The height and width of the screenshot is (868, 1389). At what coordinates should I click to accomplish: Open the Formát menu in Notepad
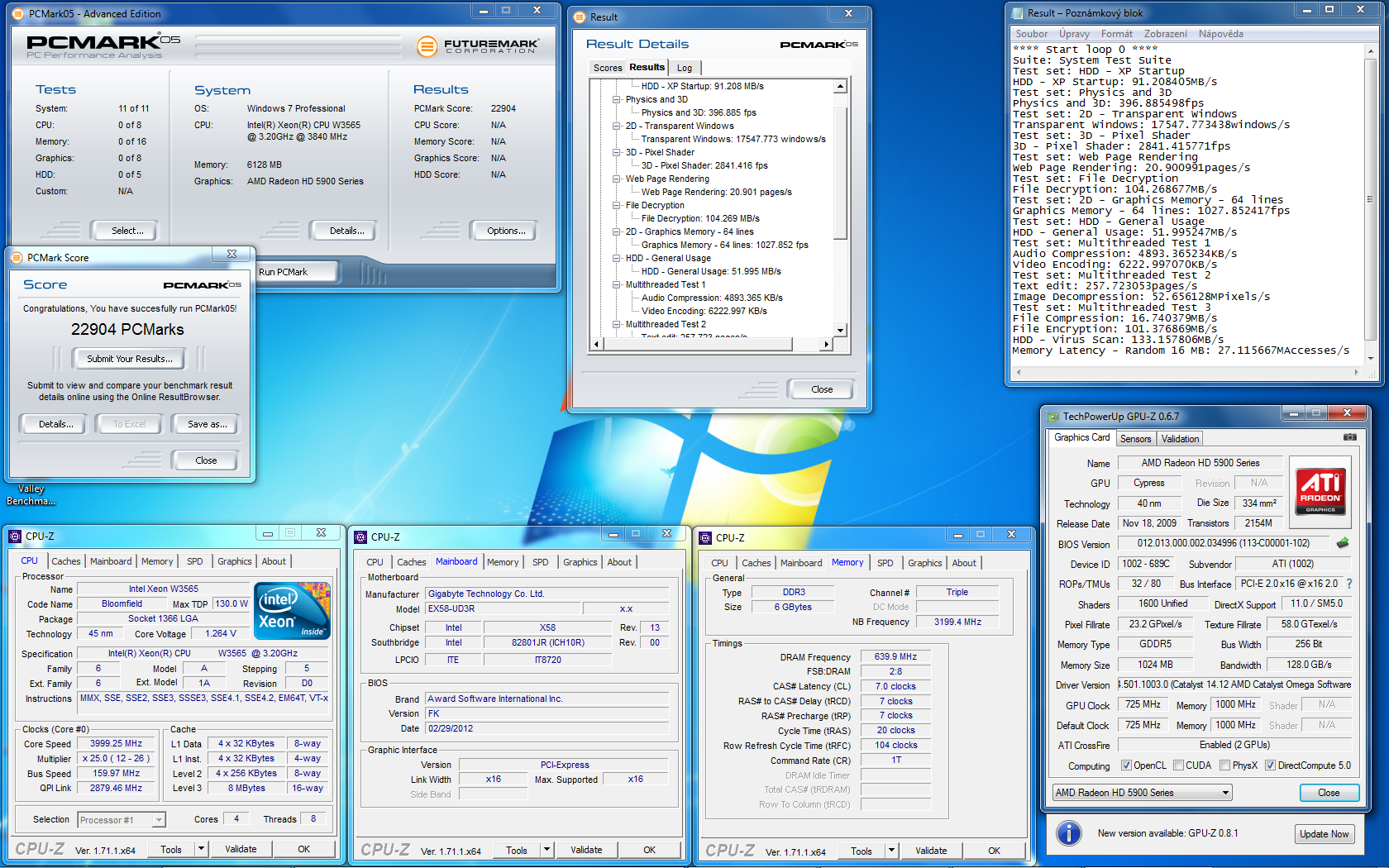point(1116,34)
